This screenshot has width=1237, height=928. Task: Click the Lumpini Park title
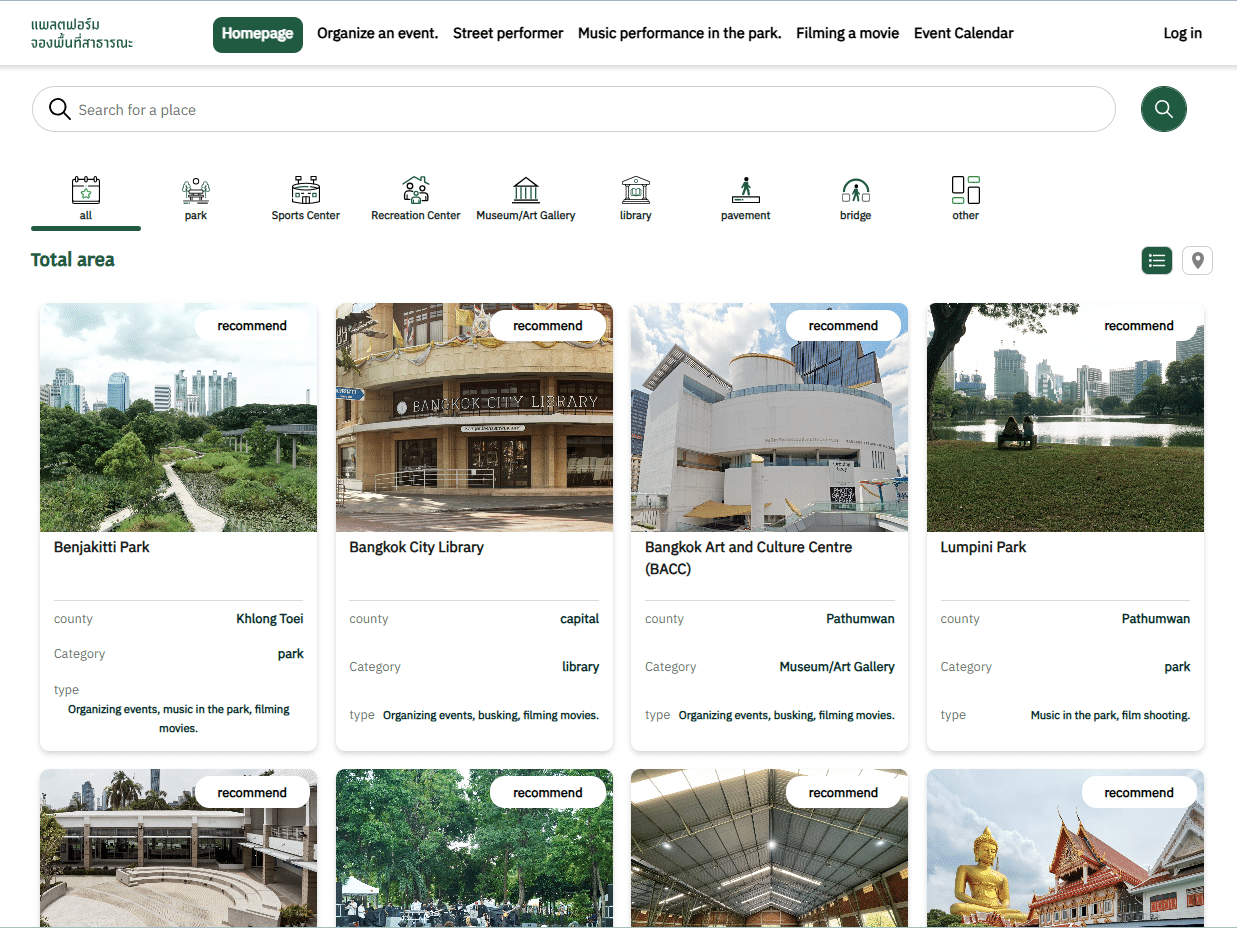[x=984, y=547]
